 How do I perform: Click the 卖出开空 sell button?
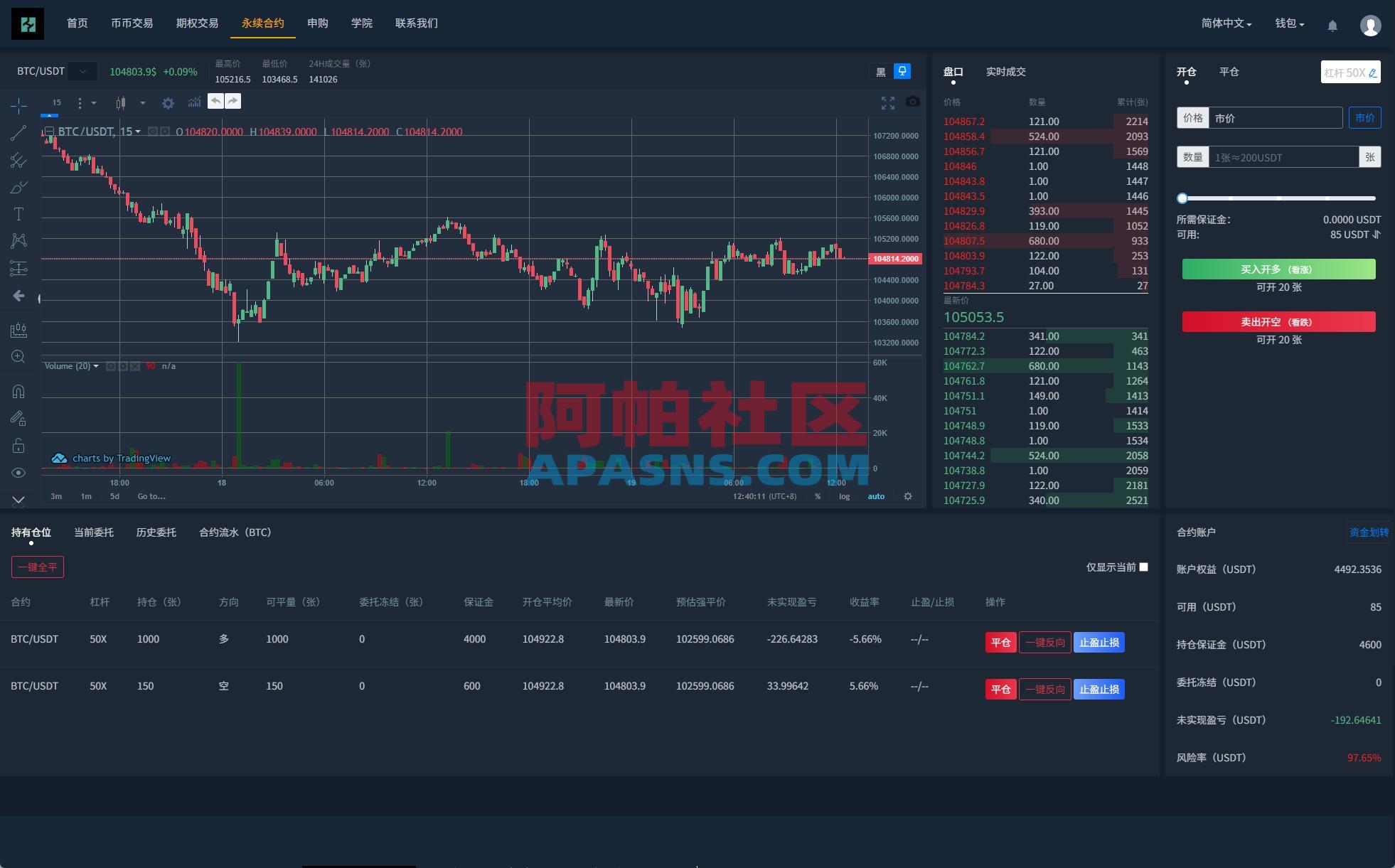pos(1278,321)
